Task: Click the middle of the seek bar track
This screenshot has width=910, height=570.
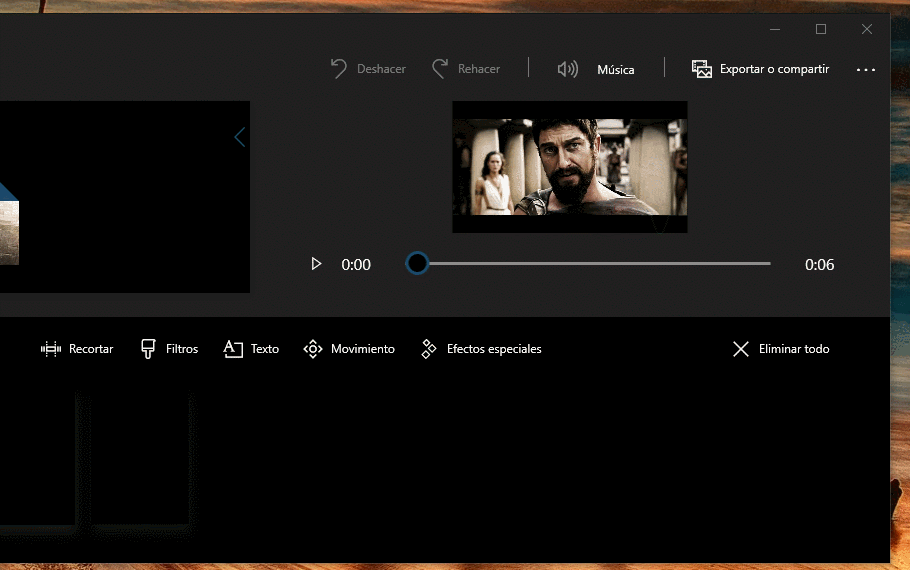Action: coord(594,264)
